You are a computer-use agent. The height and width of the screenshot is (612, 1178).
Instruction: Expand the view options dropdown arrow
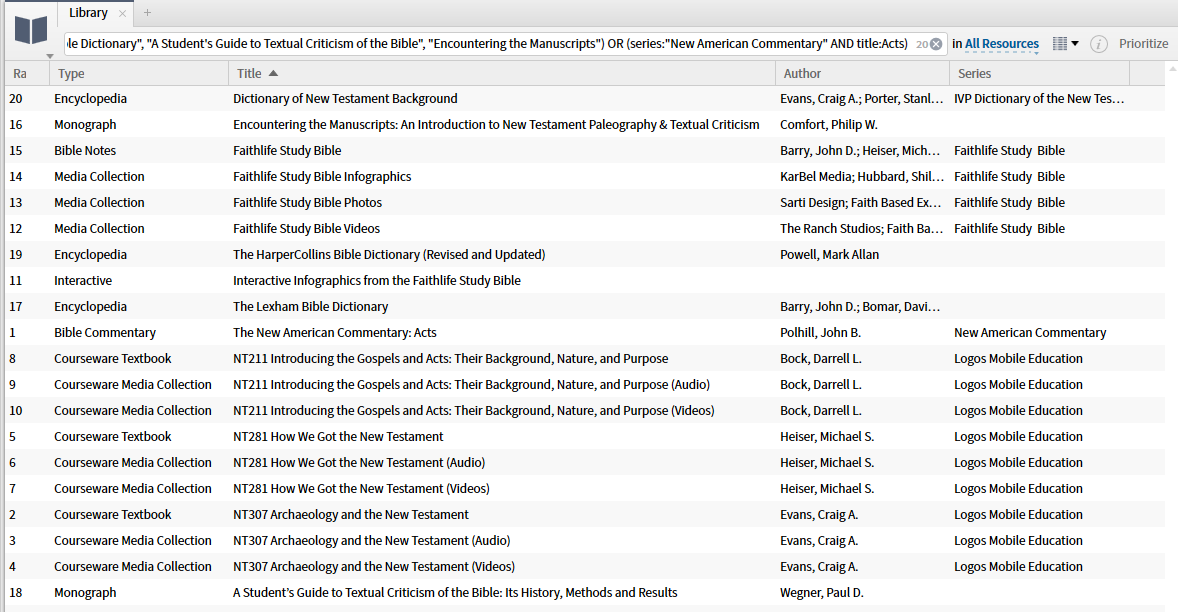1075,44
